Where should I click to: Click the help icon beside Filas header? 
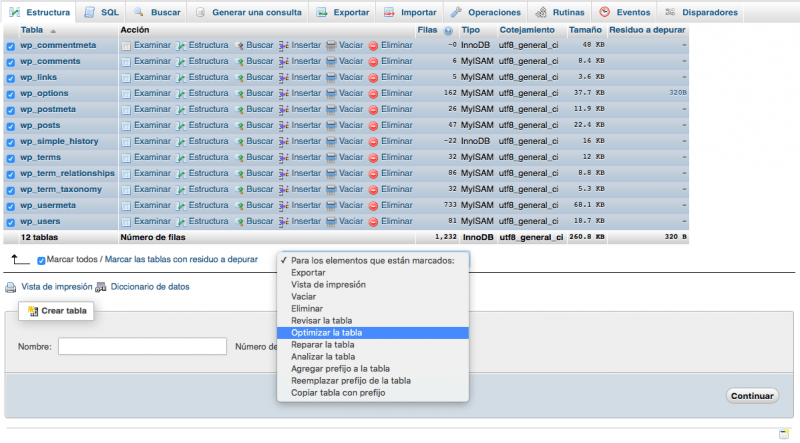[448, 31]
